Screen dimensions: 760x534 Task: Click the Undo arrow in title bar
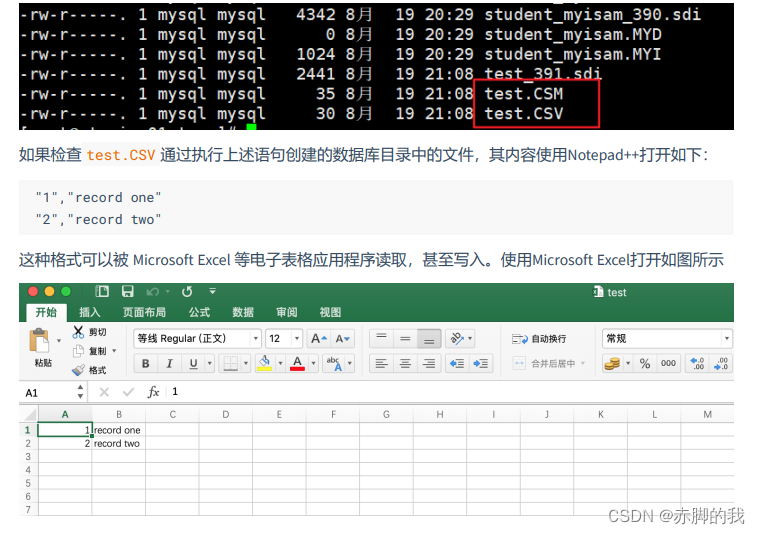153,292
